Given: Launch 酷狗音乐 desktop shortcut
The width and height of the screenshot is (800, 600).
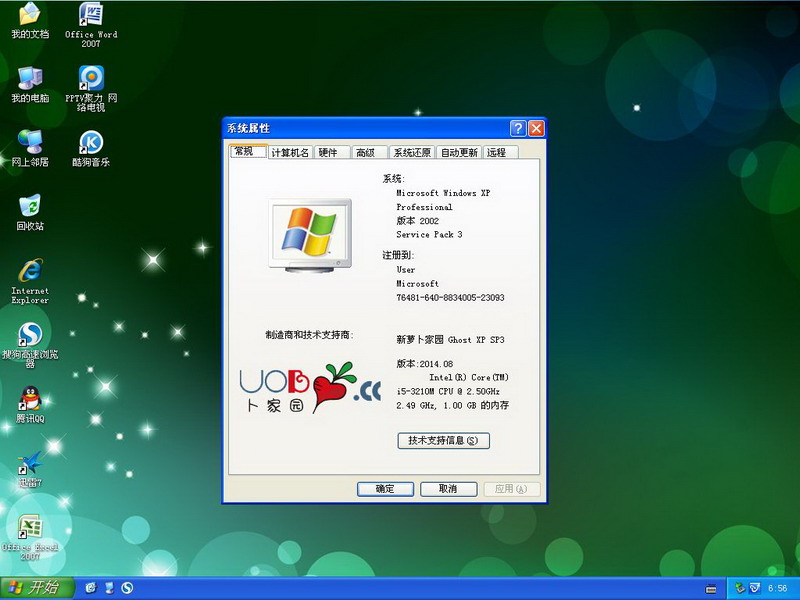Looking at the screenshot, I should tap(91, 148).
